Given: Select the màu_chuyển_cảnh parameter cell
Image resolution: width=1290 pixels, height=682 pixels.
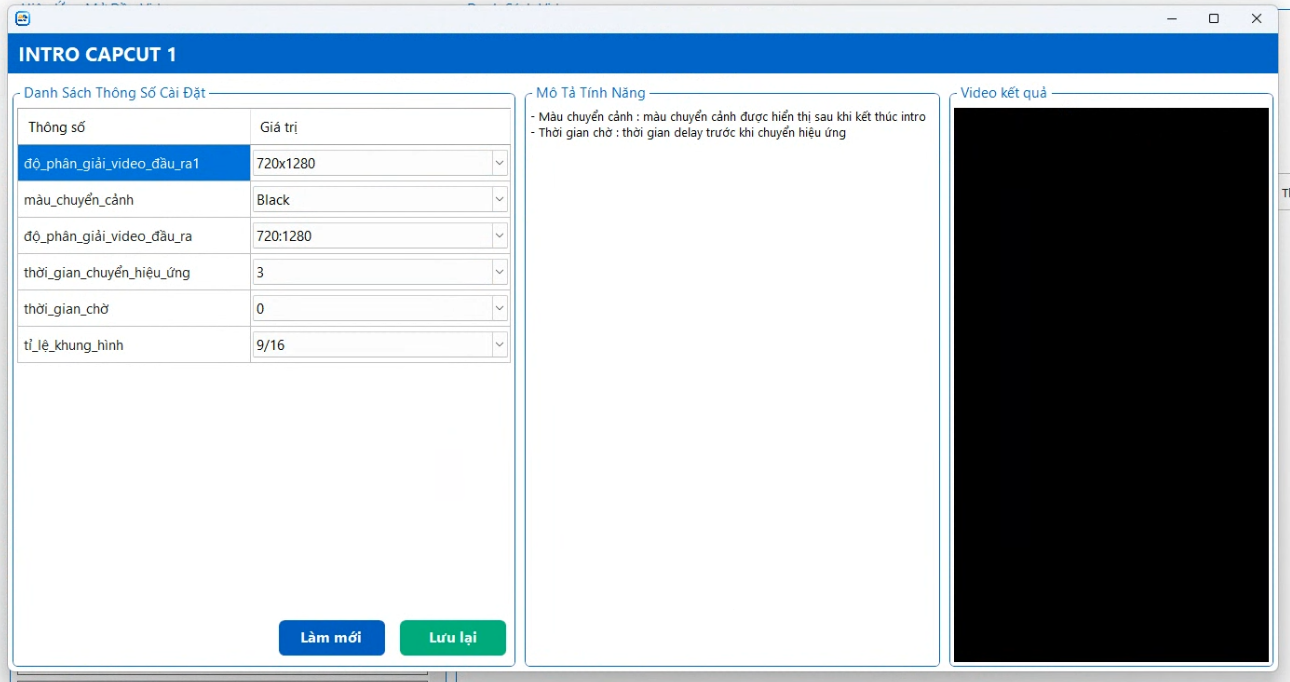Looking at the screenshot, I should (x=134, y=200).
